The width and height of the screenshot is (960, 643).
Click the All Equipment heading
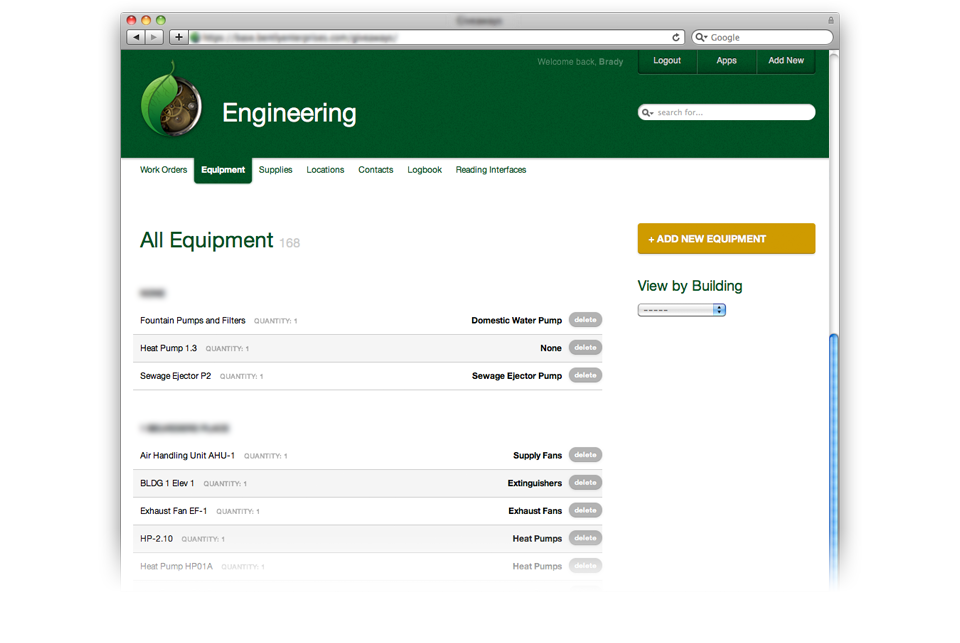[206, 240]
